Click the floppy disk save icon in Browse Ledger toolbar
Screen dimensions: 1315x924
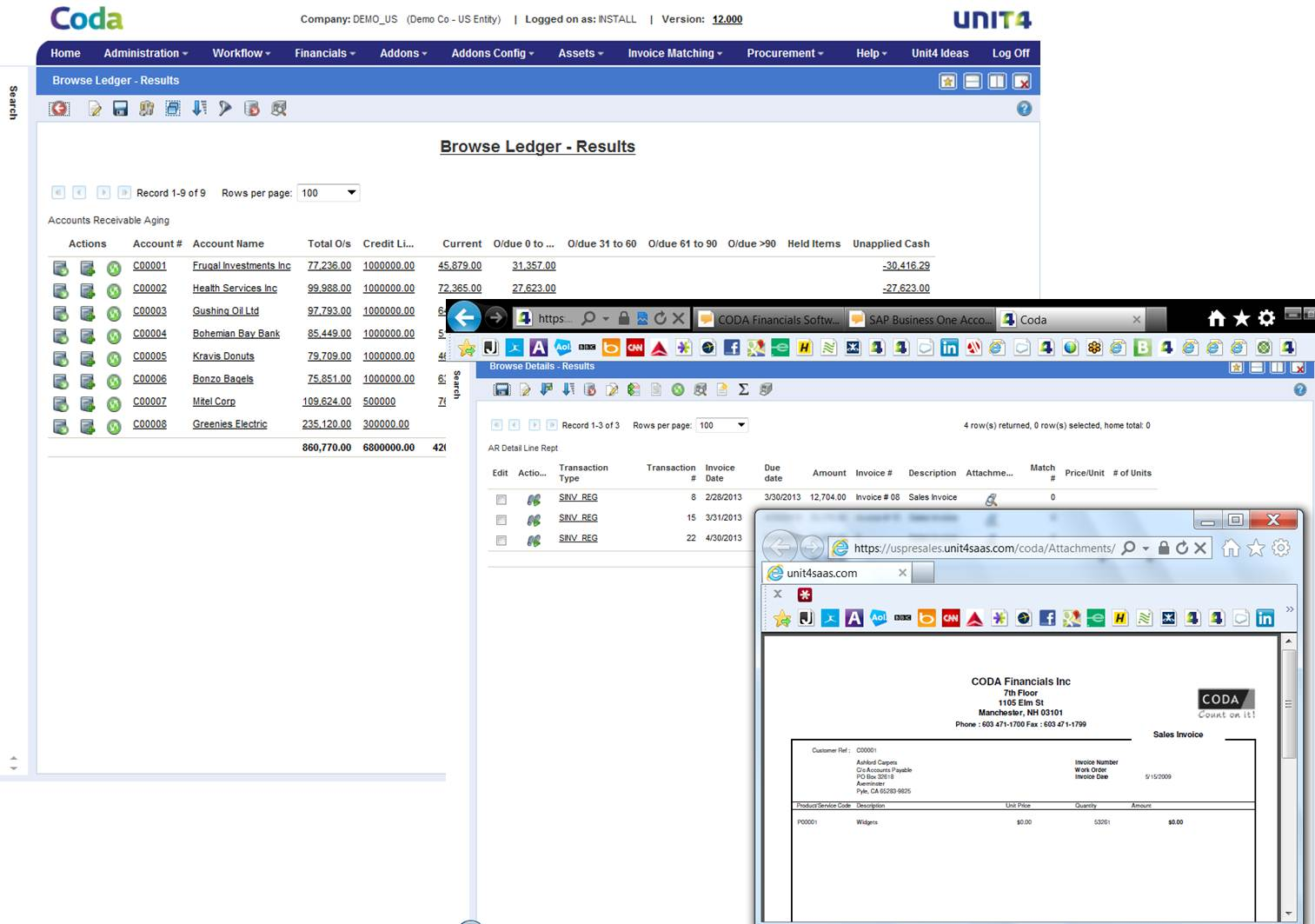pyautogui.click(x=120, y=109)
